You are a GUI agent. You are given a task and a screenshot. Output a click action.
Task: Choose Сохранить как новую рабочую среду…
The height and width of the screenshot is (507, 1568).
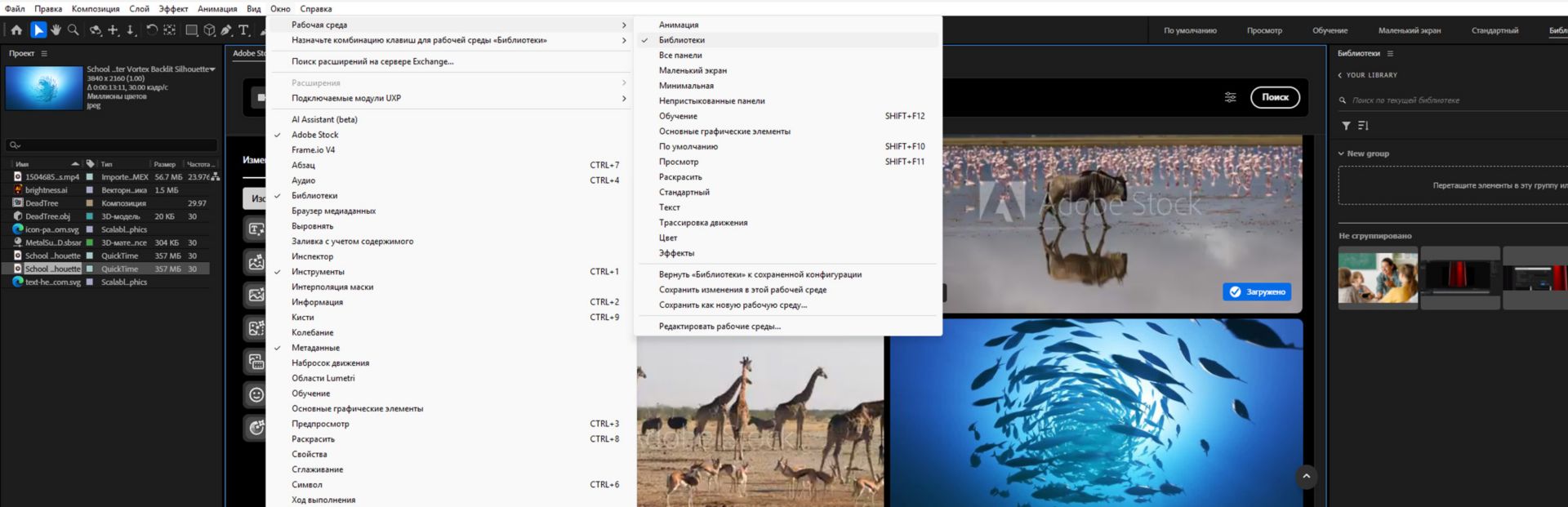[733, 305]
